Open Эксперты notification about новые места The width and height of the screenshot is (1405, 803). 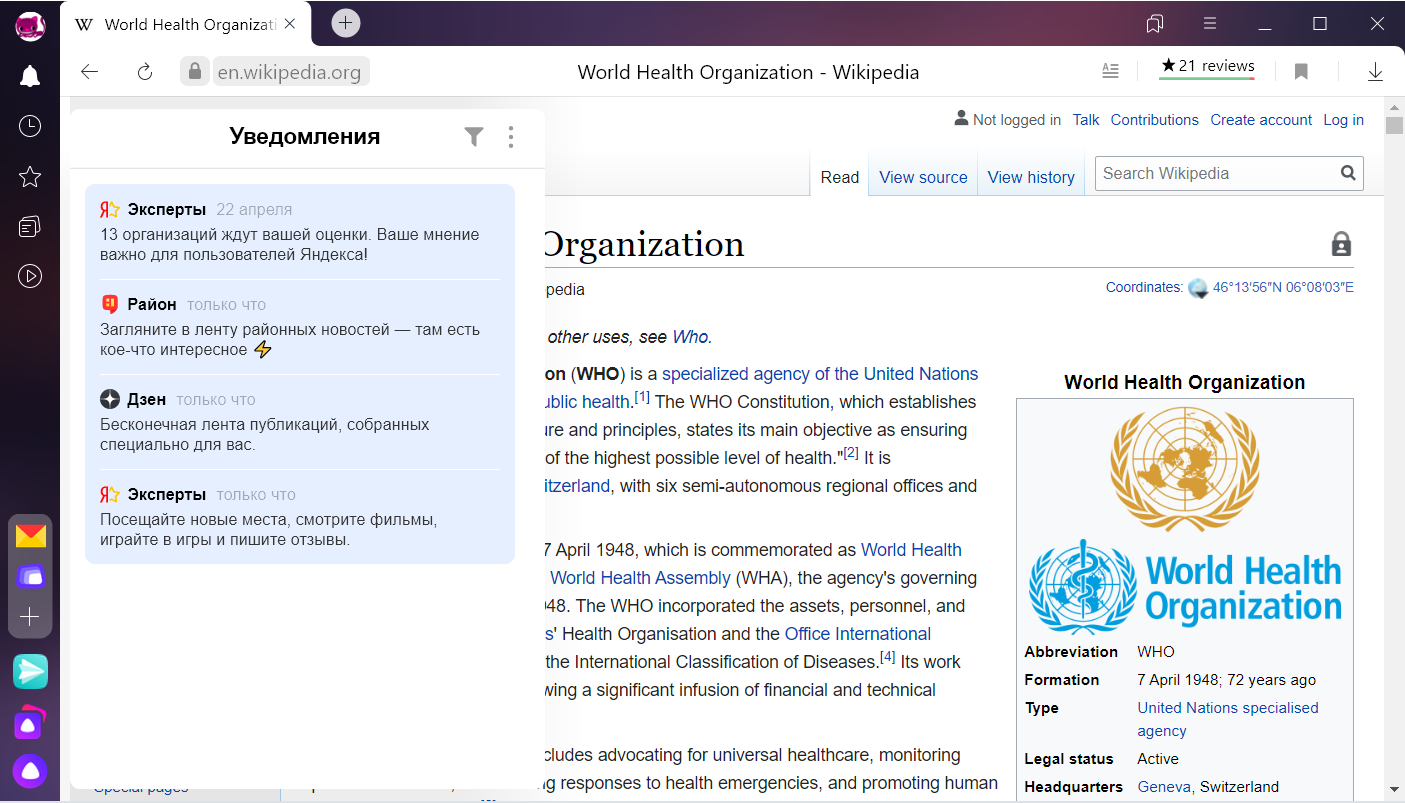pyautogui.click(x=300, y=517)
